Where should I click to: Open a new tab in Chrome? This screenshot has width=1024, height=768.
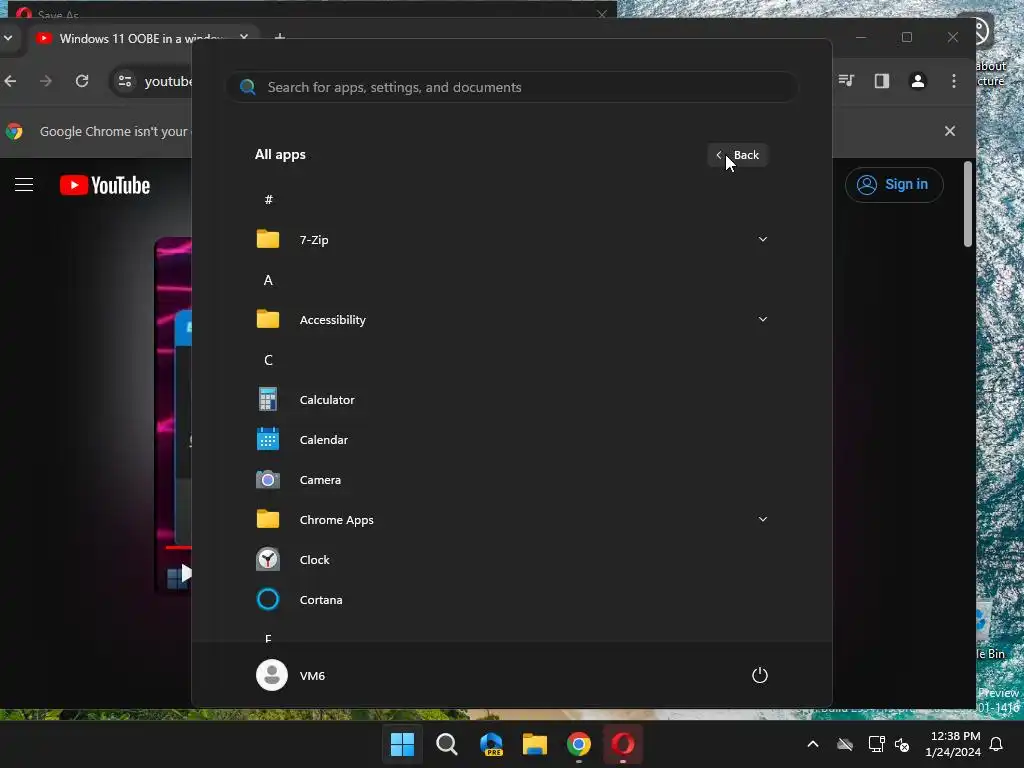[280, 37]
